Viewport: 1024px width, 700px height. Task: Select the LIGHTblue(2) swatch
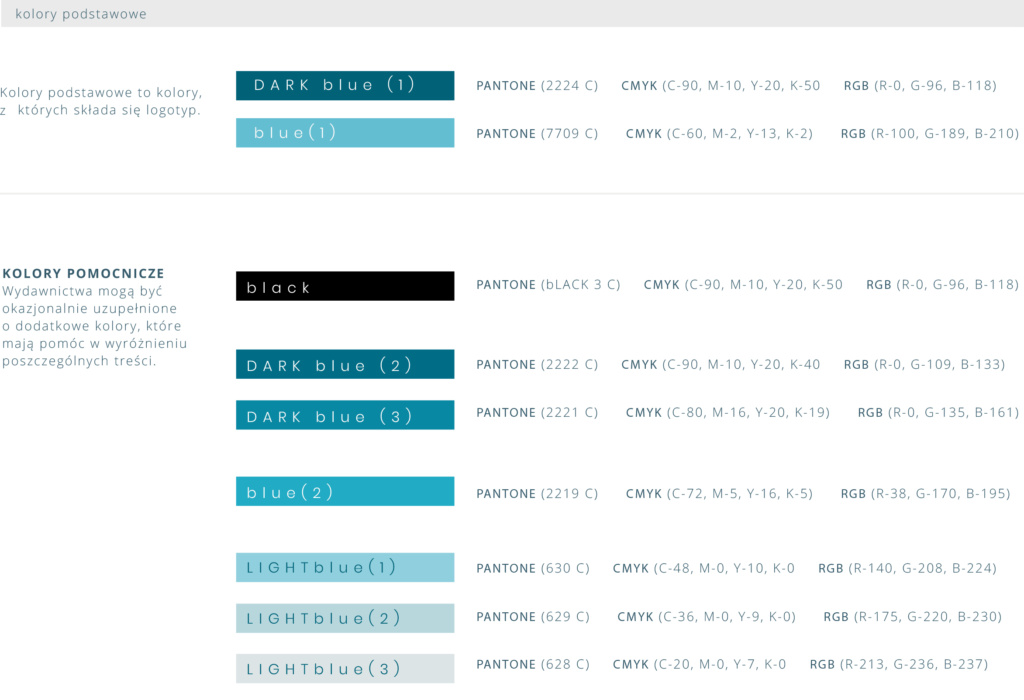345,618
